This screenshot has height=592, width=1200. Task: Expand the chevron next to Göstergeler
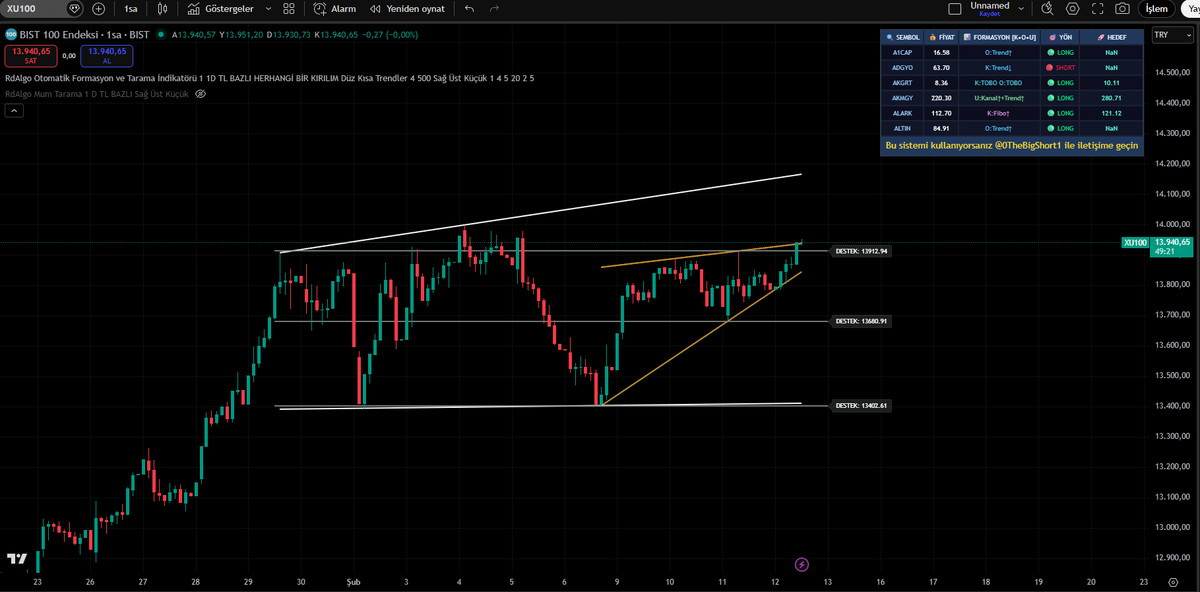[268, 8]
